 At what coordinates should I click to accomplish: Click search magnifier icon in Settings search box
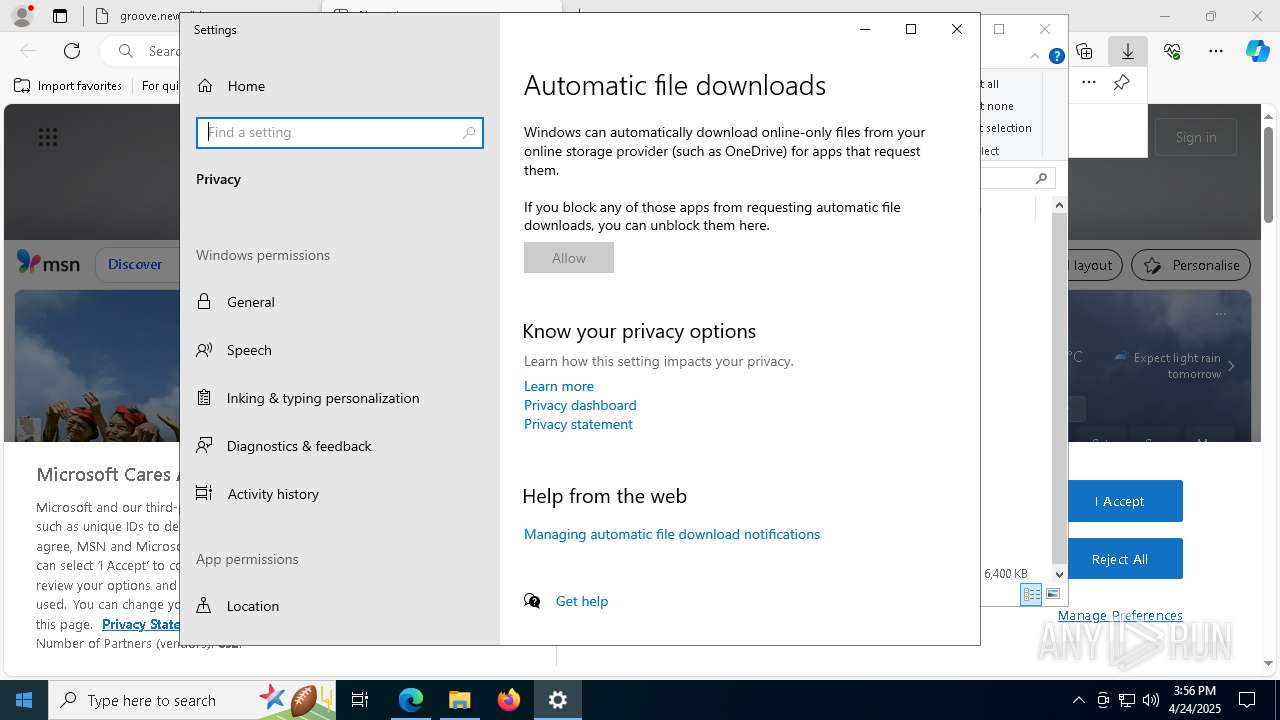point(469,132)
